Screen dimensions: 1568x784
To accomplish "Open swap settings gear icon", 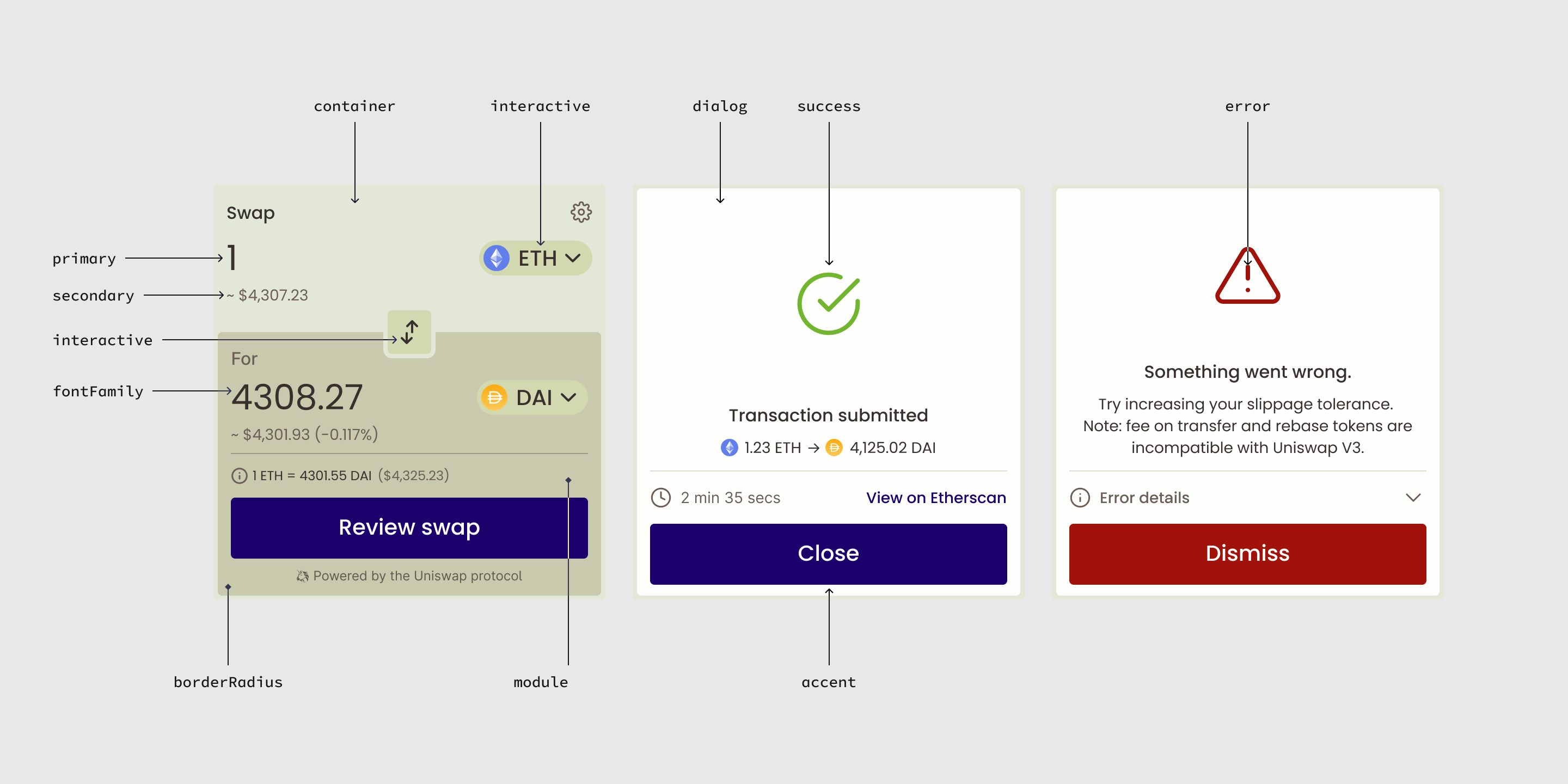I will 581,212.
